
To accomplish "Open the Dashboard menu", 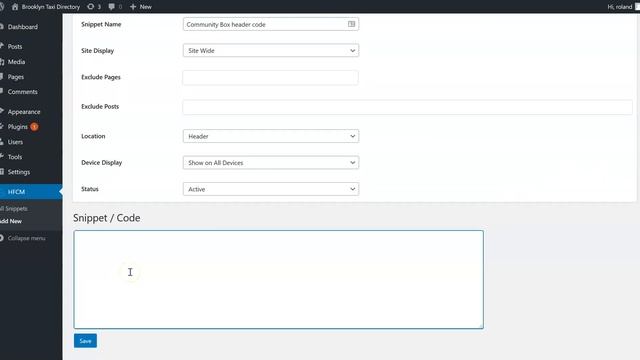I will (x=22, y=27).
